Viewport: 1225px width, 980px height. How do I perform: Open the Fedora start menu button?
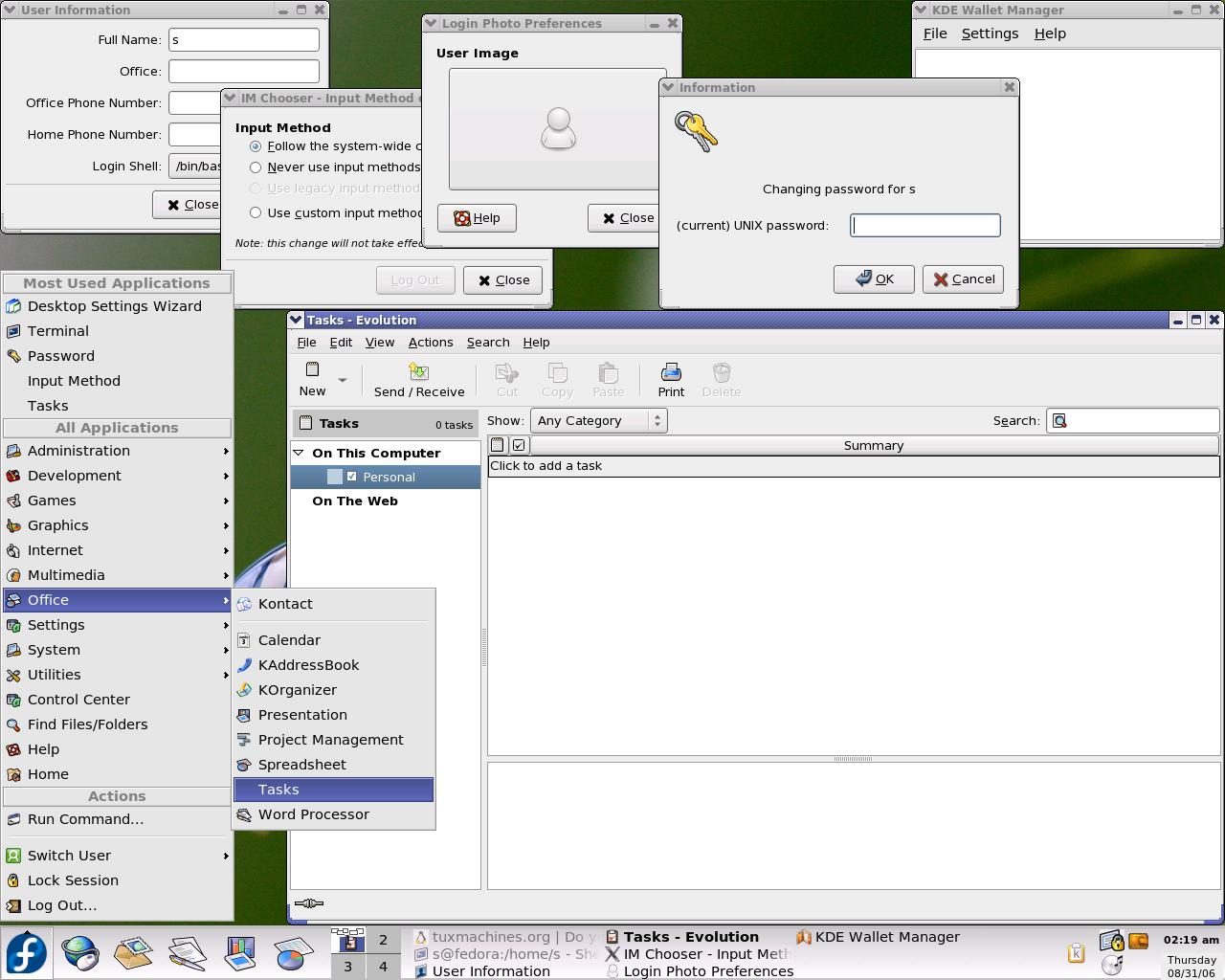click(26, 954)
